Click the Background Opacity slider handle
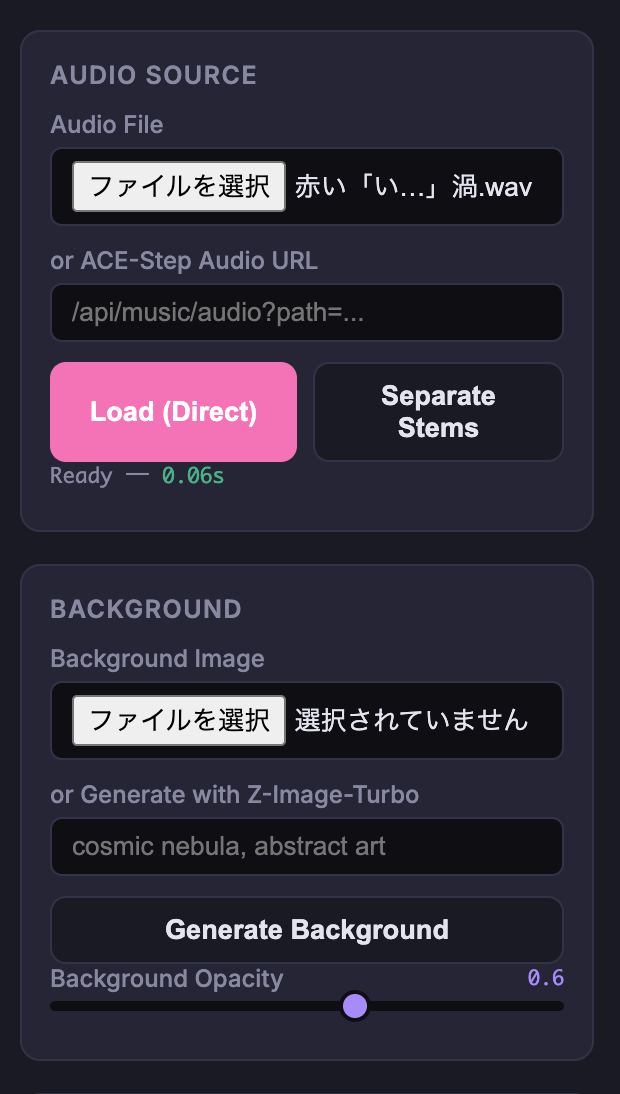 [x=355, y=1006]
